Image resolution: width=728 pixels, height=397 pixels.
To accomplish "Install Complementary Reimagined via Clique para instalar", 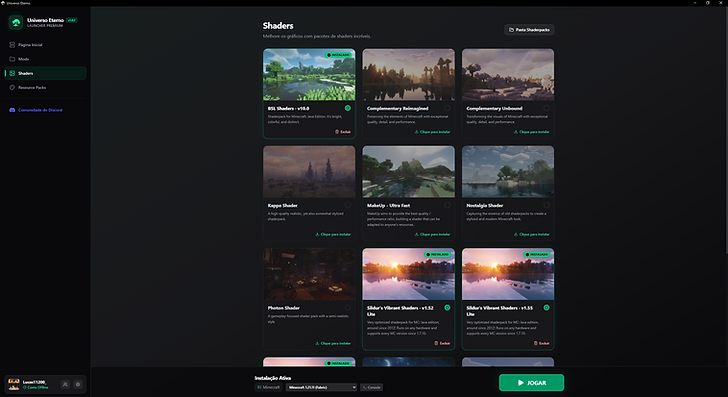I will coord(433,132).
